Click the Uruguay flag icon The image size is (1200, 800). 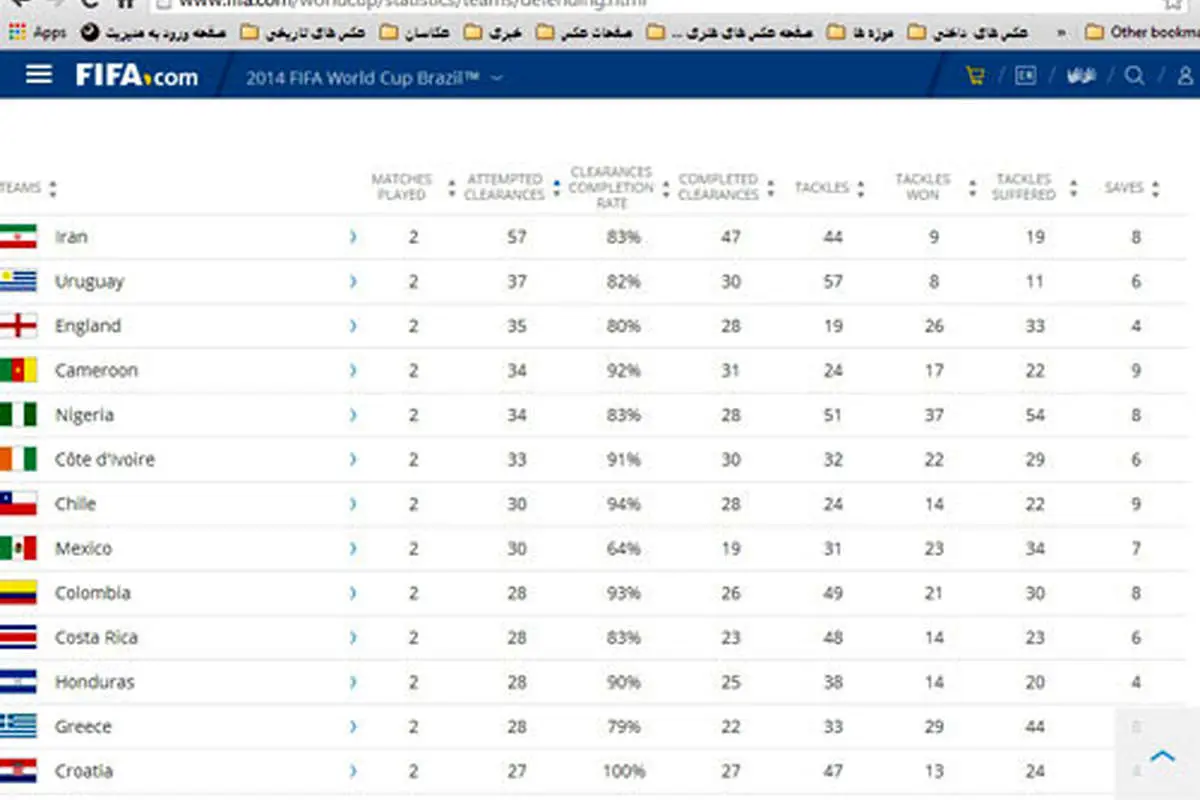point(18,281)
